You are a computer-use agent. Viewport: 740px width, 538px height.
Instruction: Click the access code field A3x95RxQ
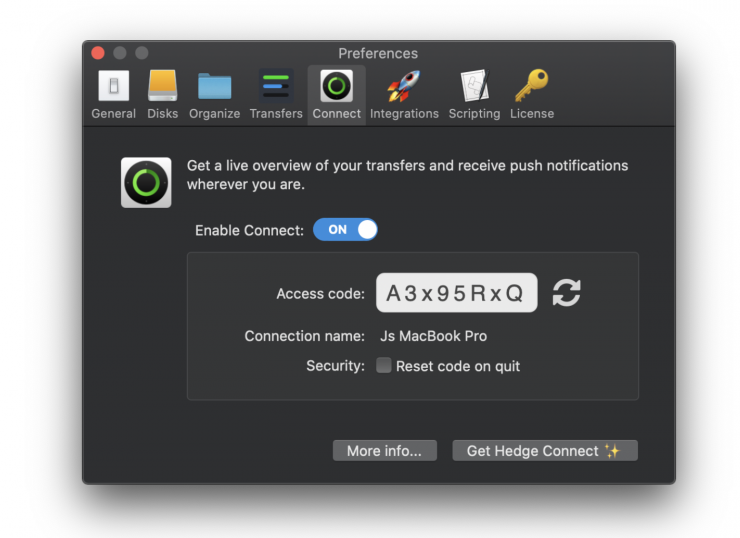(x=456, y=293)
